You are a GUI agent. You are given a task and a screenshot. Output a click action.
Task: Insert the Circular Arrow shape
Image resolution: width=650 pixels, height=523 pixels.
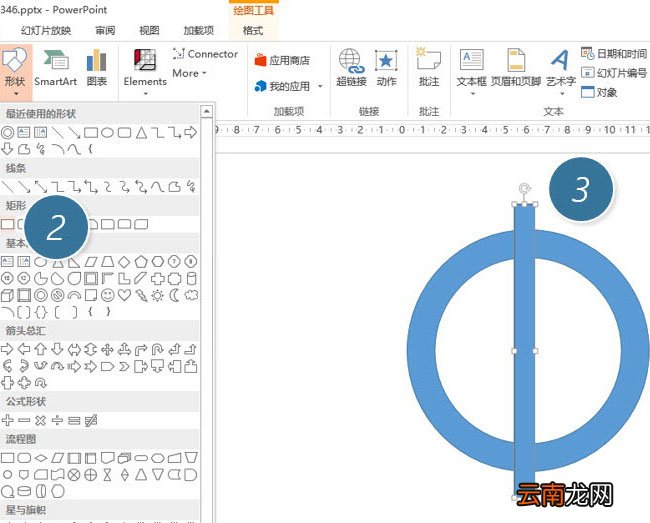pyautogui.click(x=41, y=383)
